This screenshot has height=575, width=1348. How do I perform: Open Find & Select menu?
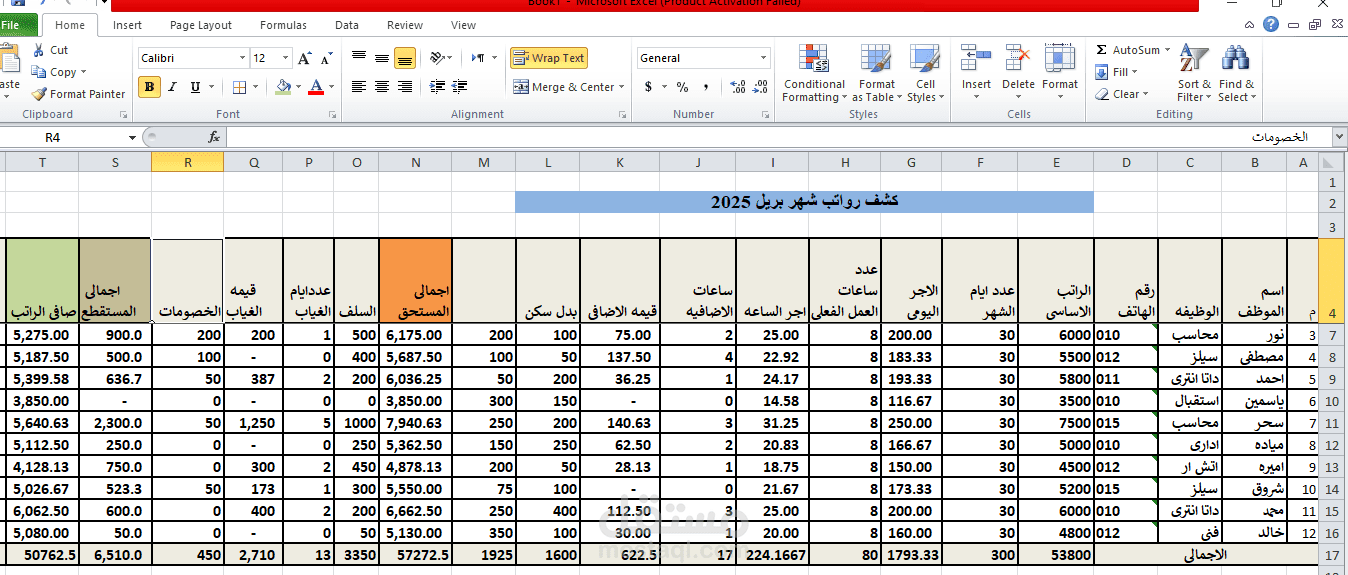pos(1236,74)
